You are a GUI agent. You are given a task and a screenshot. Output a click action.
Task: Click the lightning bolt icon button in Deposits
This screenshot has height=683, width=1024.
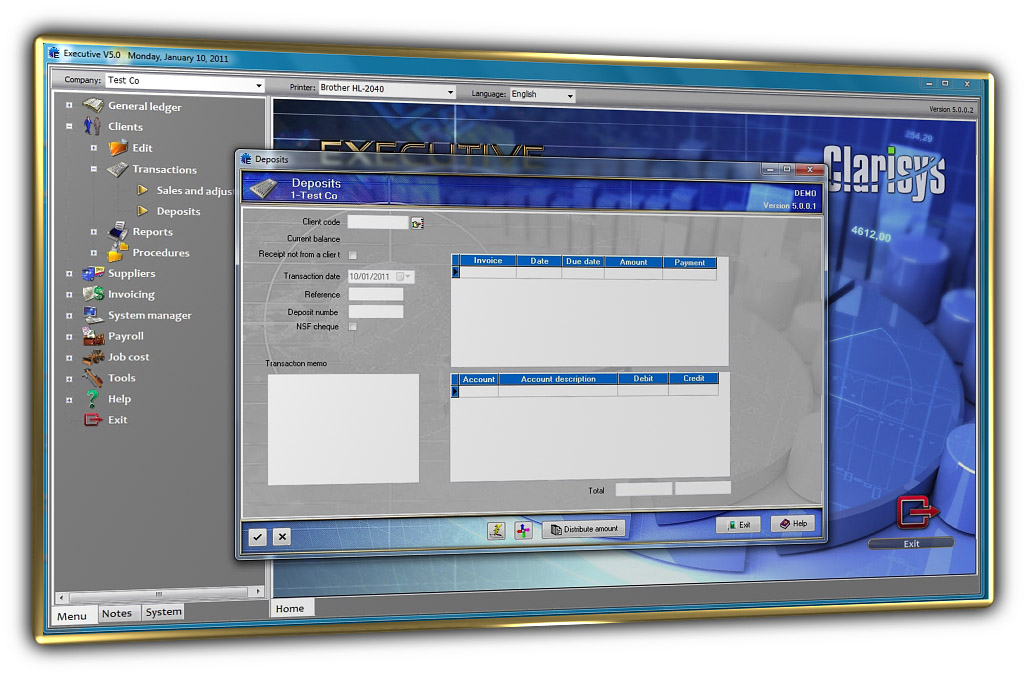click(496, 530)
